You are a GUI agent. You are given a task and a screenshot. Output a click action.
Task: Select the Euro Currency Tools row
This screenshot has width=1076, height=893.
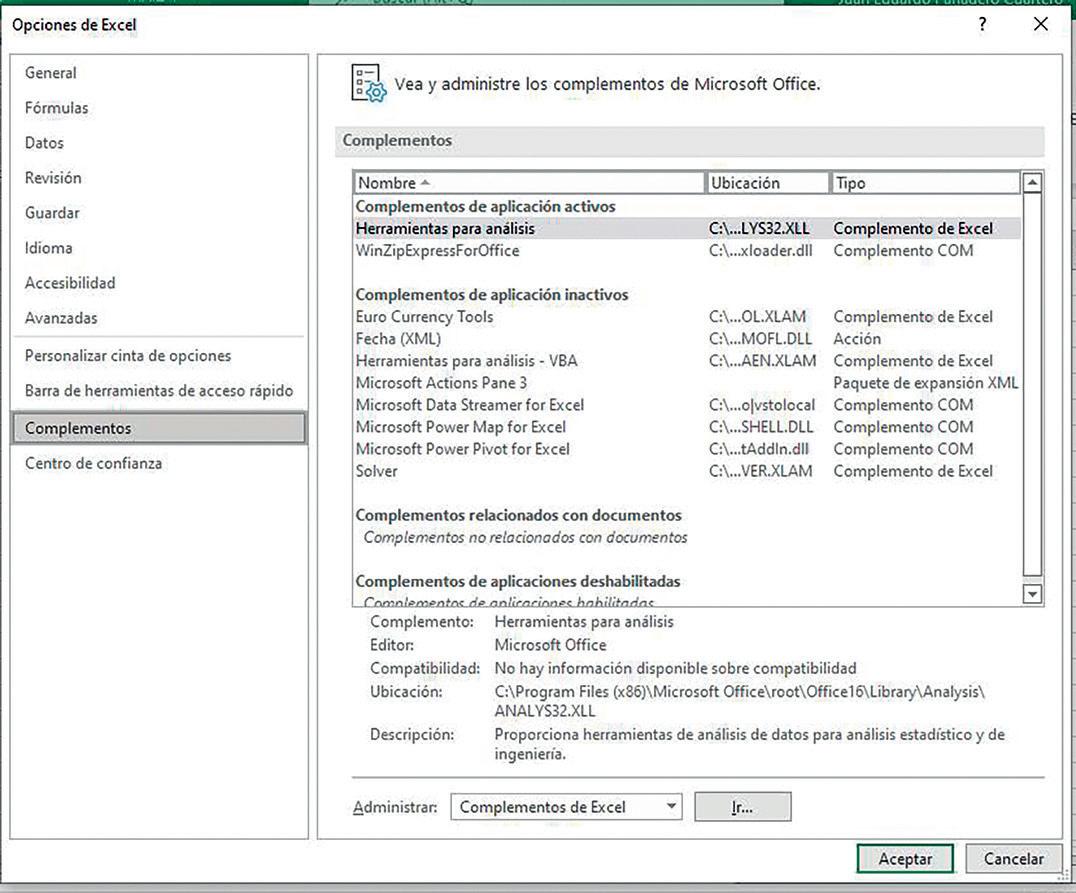687,316
